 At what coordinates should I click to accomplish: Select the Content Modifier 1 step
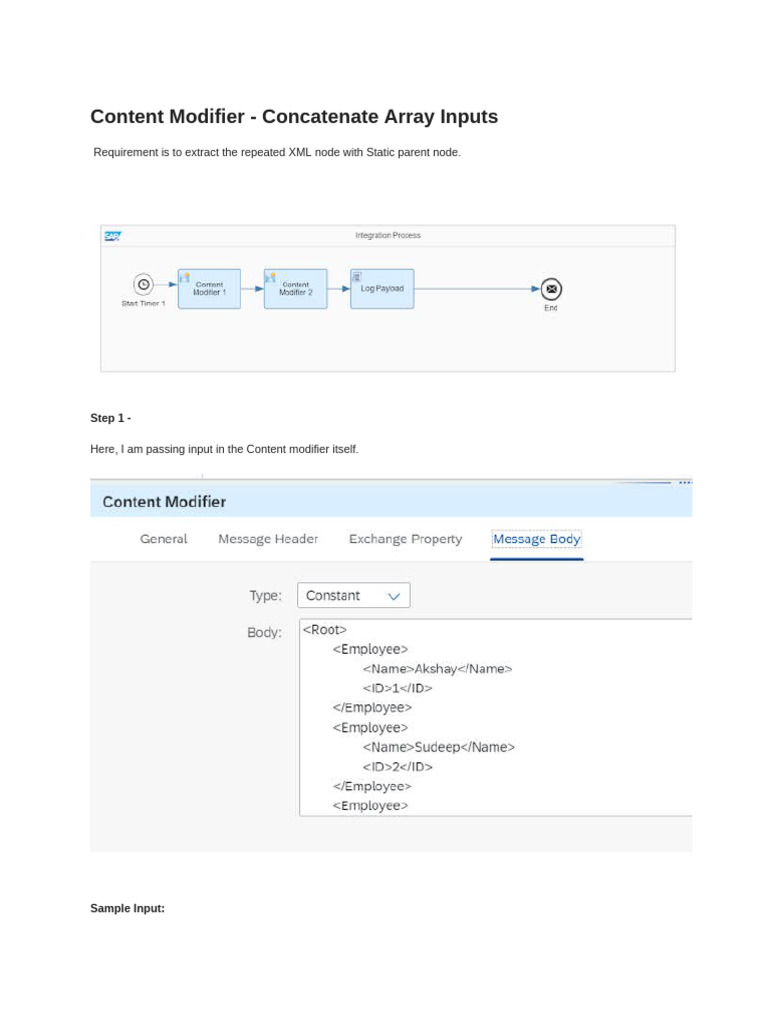pyautogui.click(x=210, y=289)
